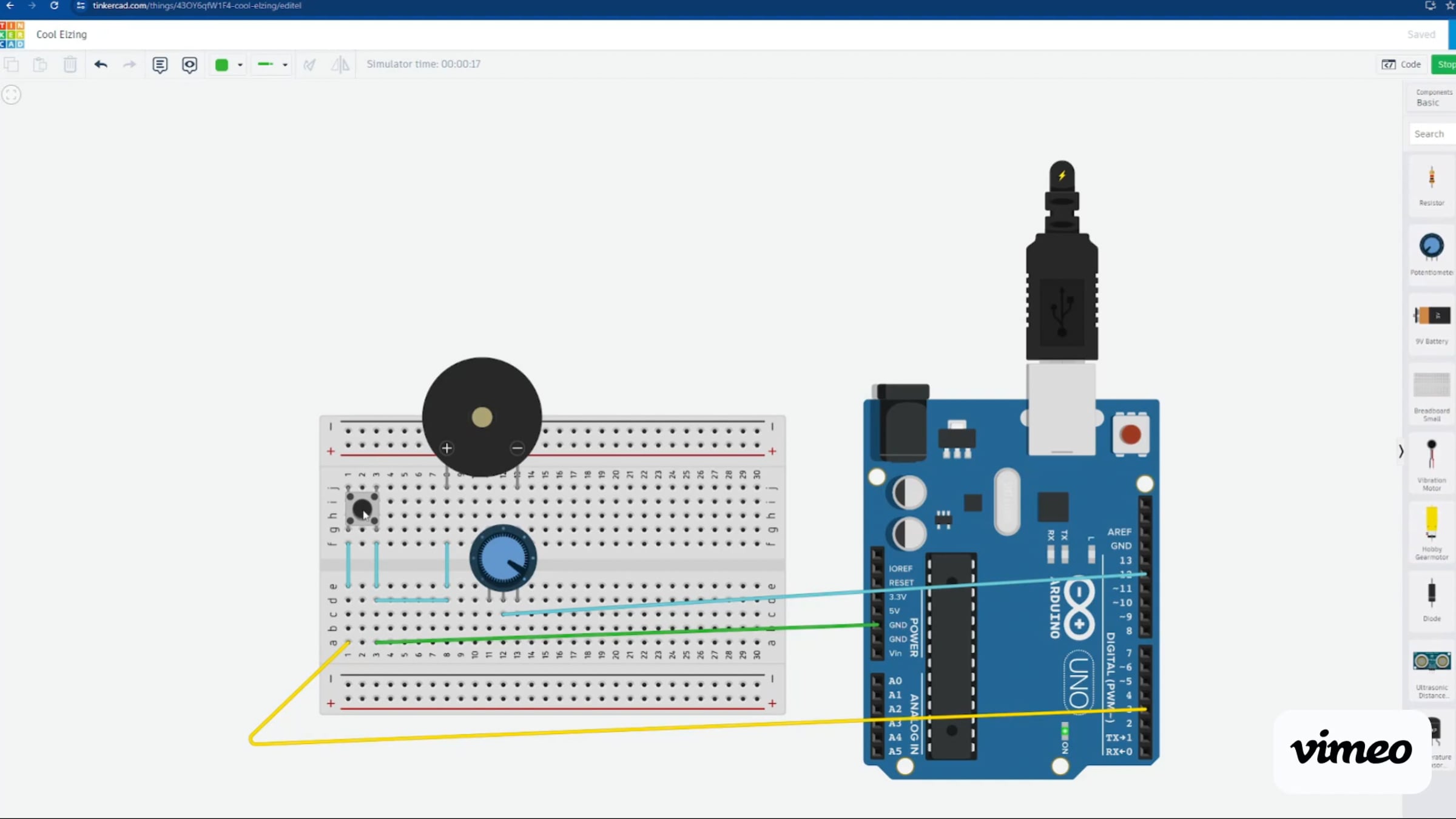Click the components Search field

tap(1432, 134)
